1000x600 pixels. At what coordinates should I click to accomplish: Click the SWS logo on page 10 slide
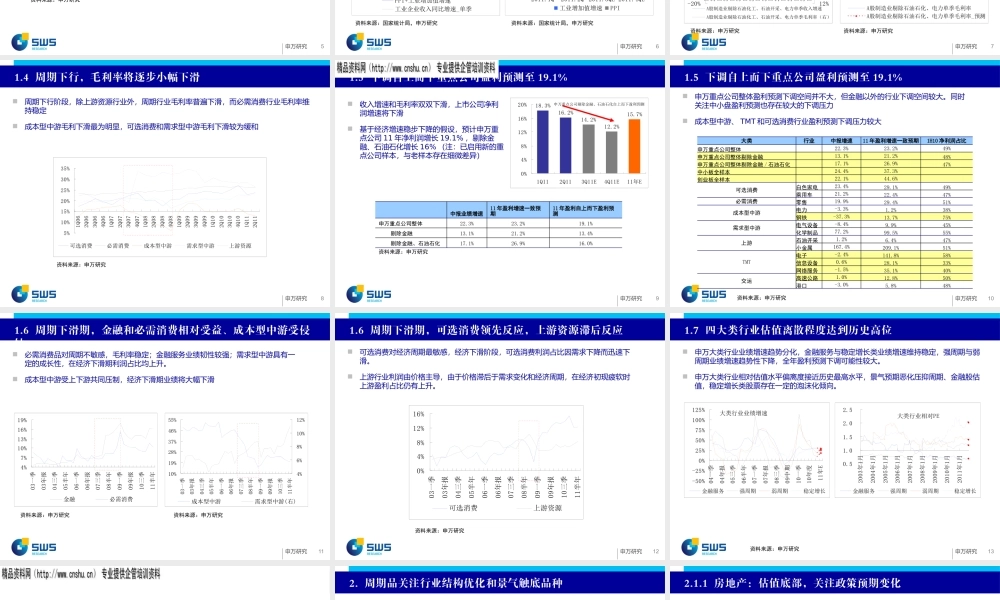point(703,294)
